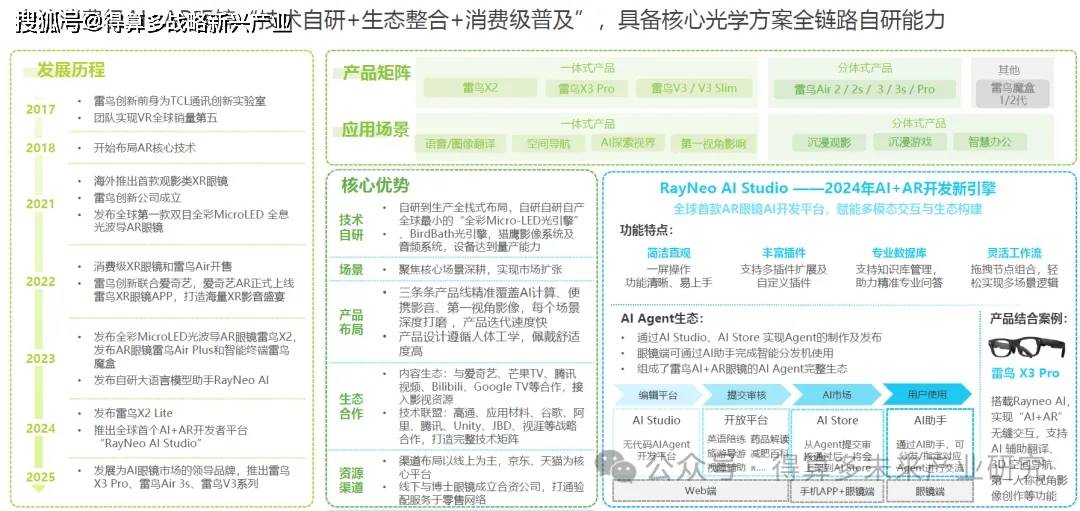
Task: Click the 编辑平台 step arrow
Action: pyautogui.click(x=657, y=394)
